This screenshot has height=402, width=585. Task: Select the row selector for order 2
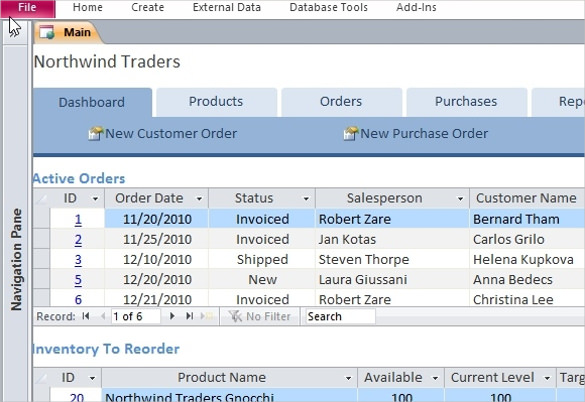42,239
